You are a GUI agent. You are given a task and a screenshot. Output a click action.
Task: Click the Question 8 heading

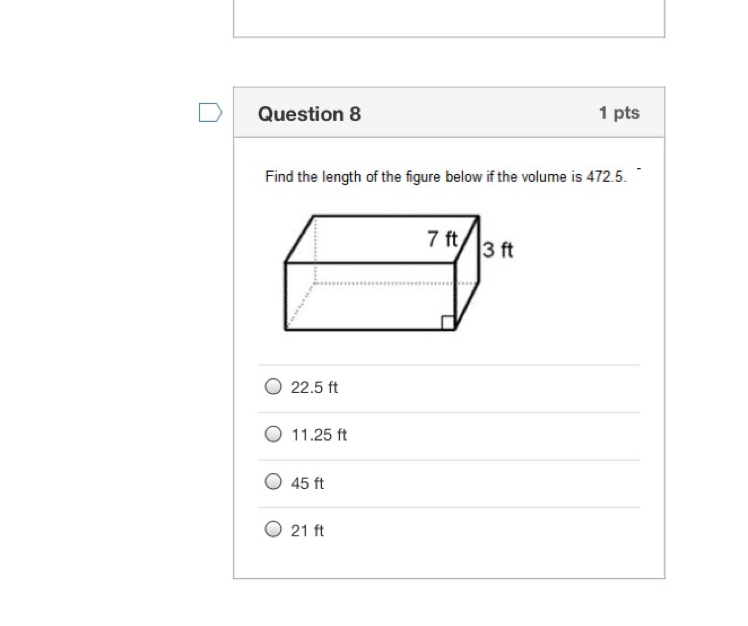pyautogui.click(x=310, y=114)
